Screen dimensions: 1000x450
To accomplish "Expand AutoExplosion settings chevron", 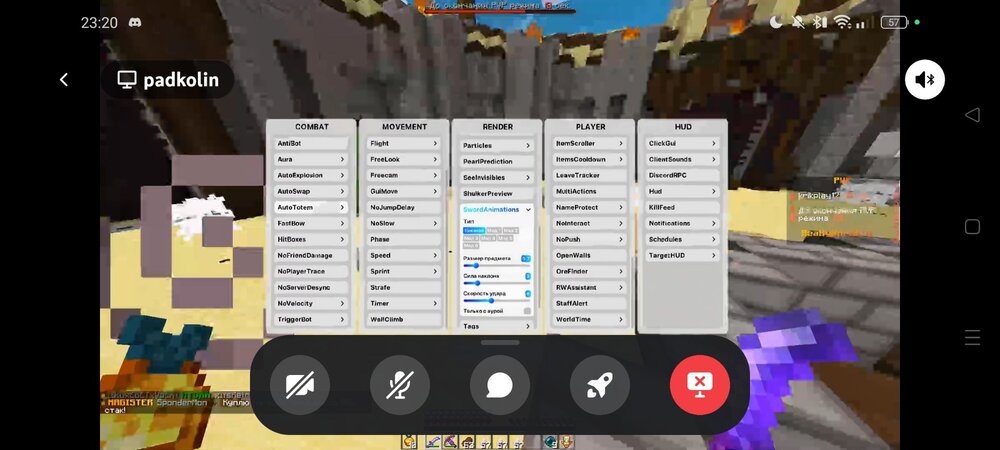I will click(x=342, y=175).
